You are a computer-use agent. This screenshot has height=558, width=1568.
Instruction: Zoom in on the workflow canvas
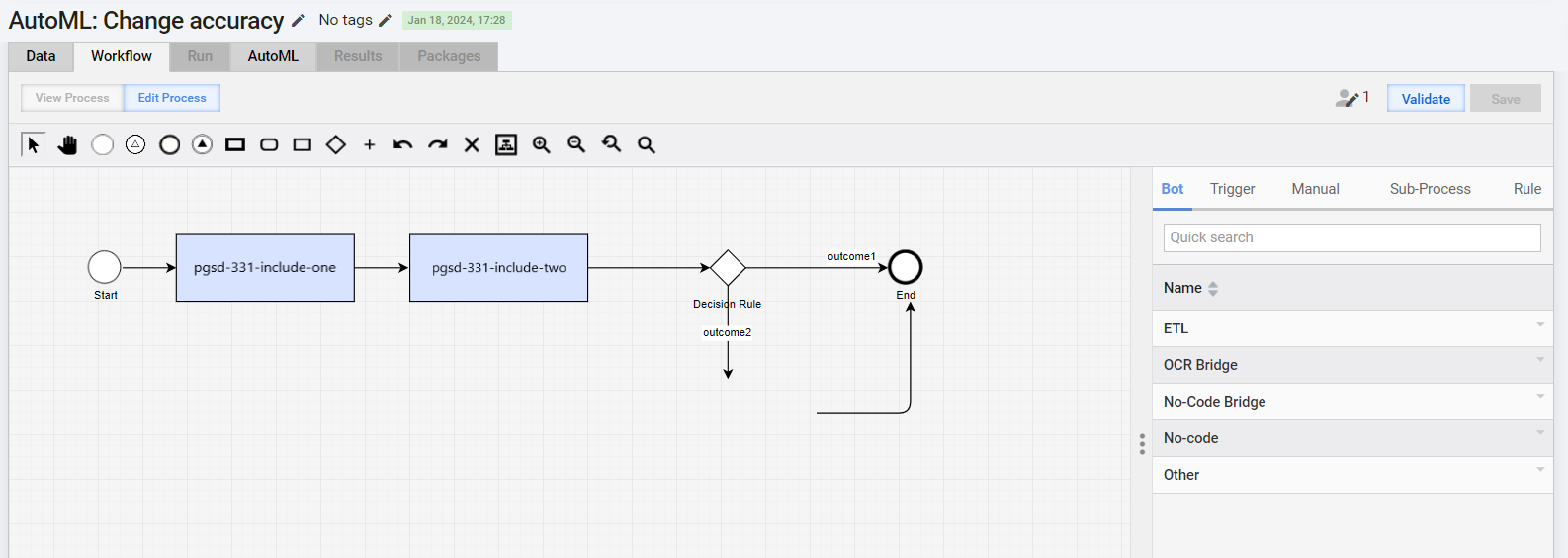tap(542, 144)
